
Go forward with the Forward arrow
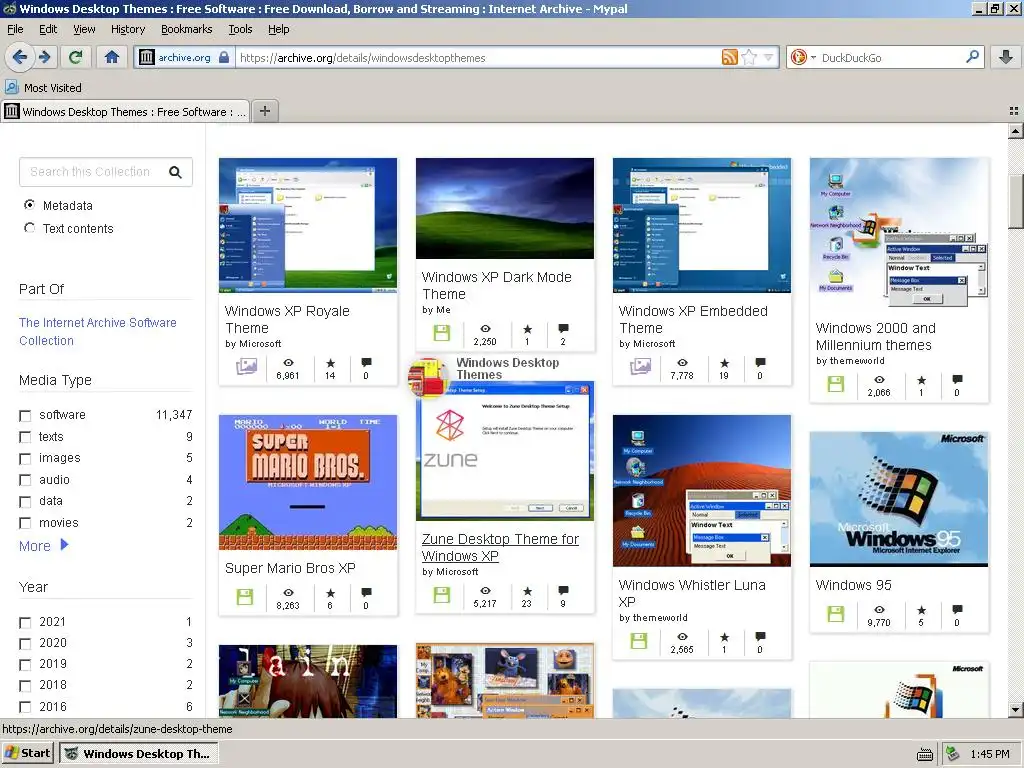point(44,57)
